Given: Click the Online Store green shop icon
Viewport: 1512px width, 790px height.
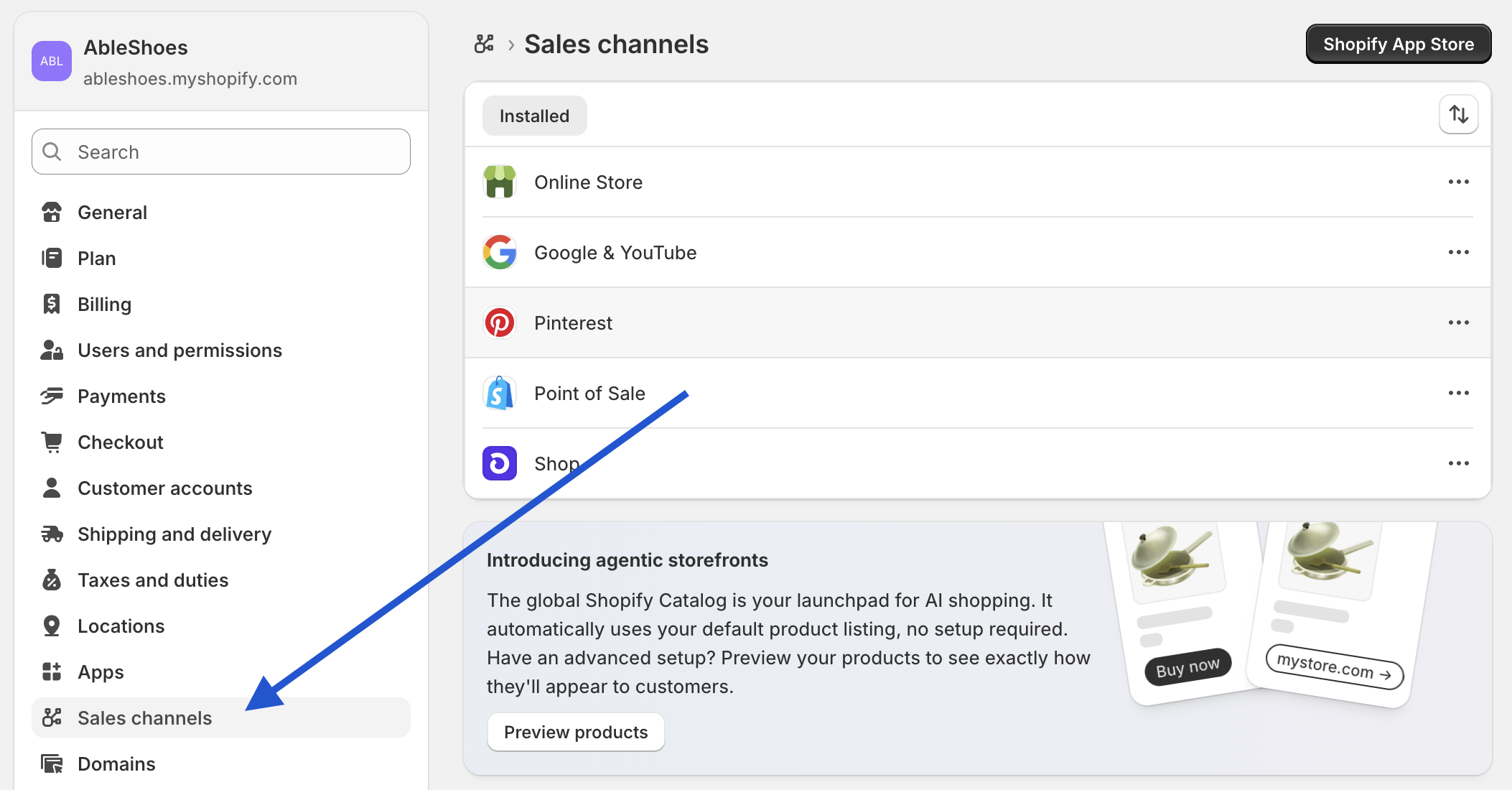Looking at the screenshot, I should tap(500, 182).
